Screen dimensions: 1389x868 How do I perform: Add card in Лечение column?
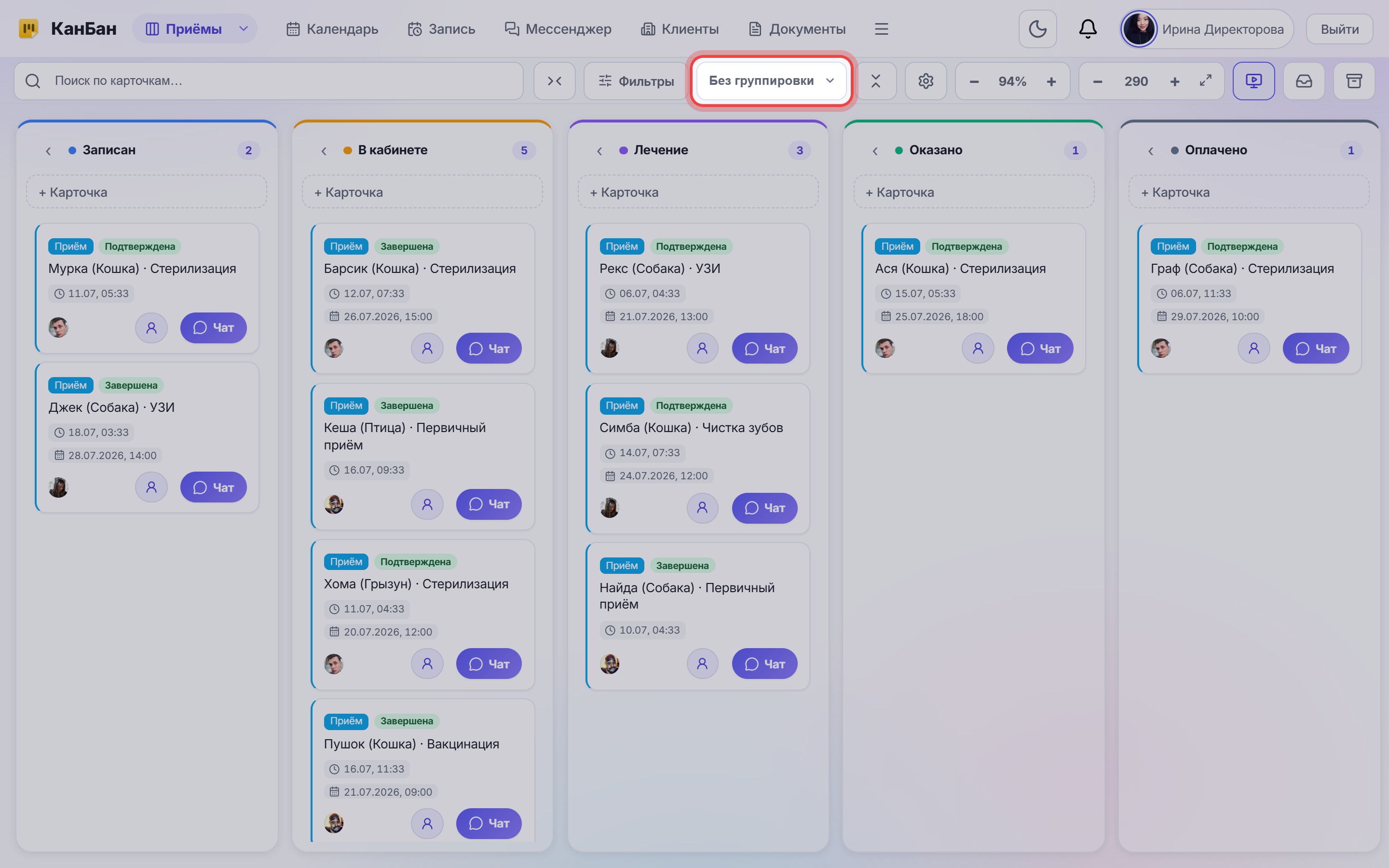698,192
